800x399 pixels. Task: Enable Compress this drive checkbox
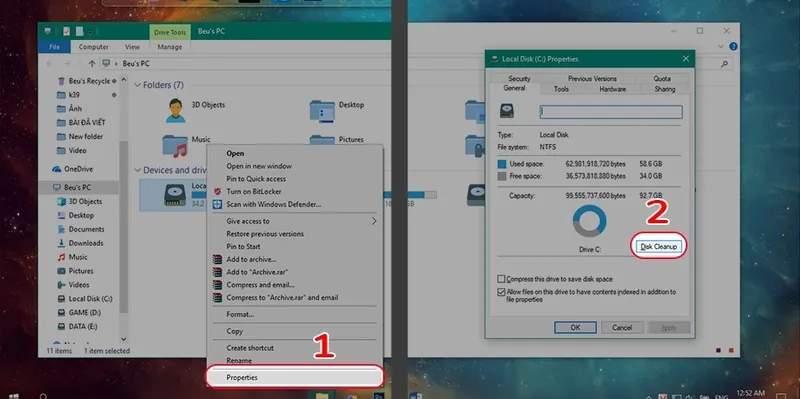(501, 279)
